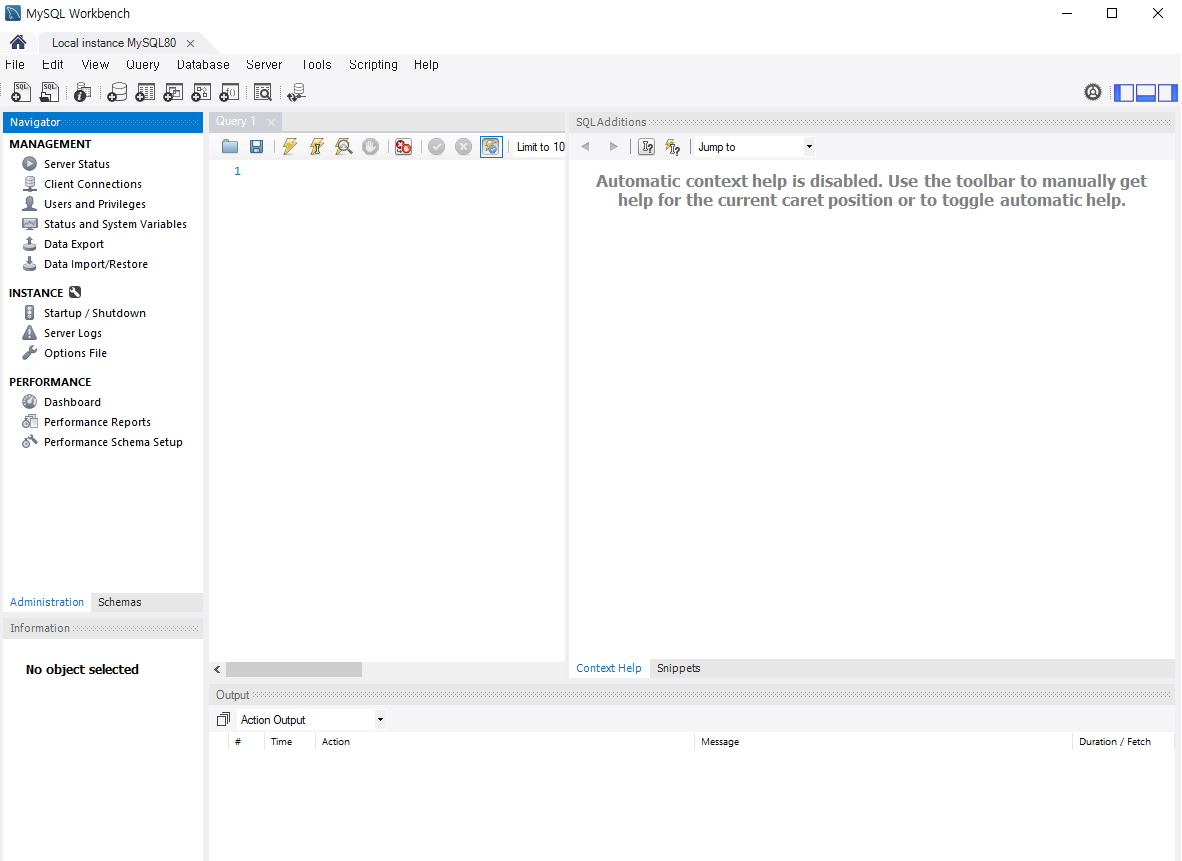Screen dimensions: 1182x861
Task: Commit transaction checkmark icon
Action: point(436,146)
